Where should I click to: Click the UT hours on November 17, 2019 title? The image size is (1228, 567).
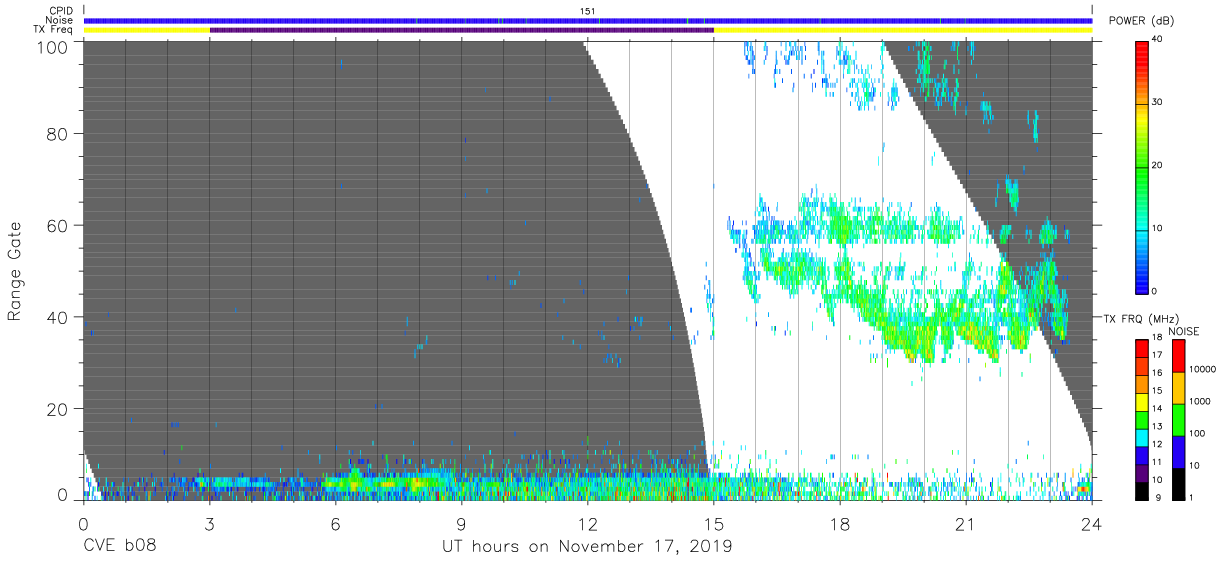click(x=587, y=547)
